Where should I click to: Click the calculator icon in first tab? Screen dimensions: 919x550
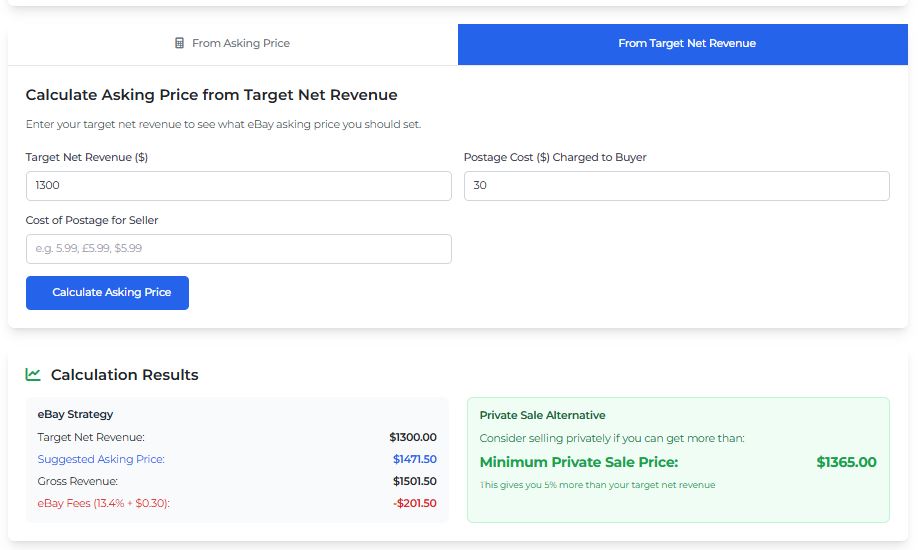180,43
